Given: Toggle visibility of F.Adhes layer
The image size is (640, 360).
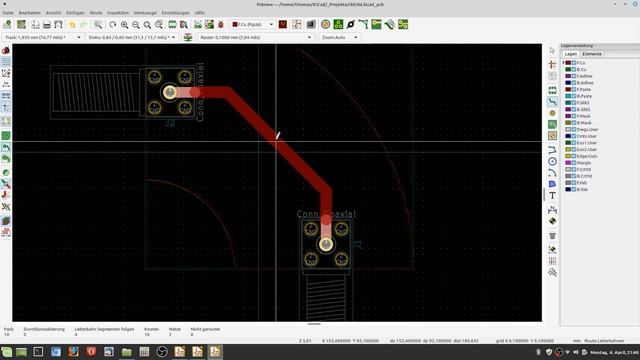Looking at the screenshot, I should (574, 76).
